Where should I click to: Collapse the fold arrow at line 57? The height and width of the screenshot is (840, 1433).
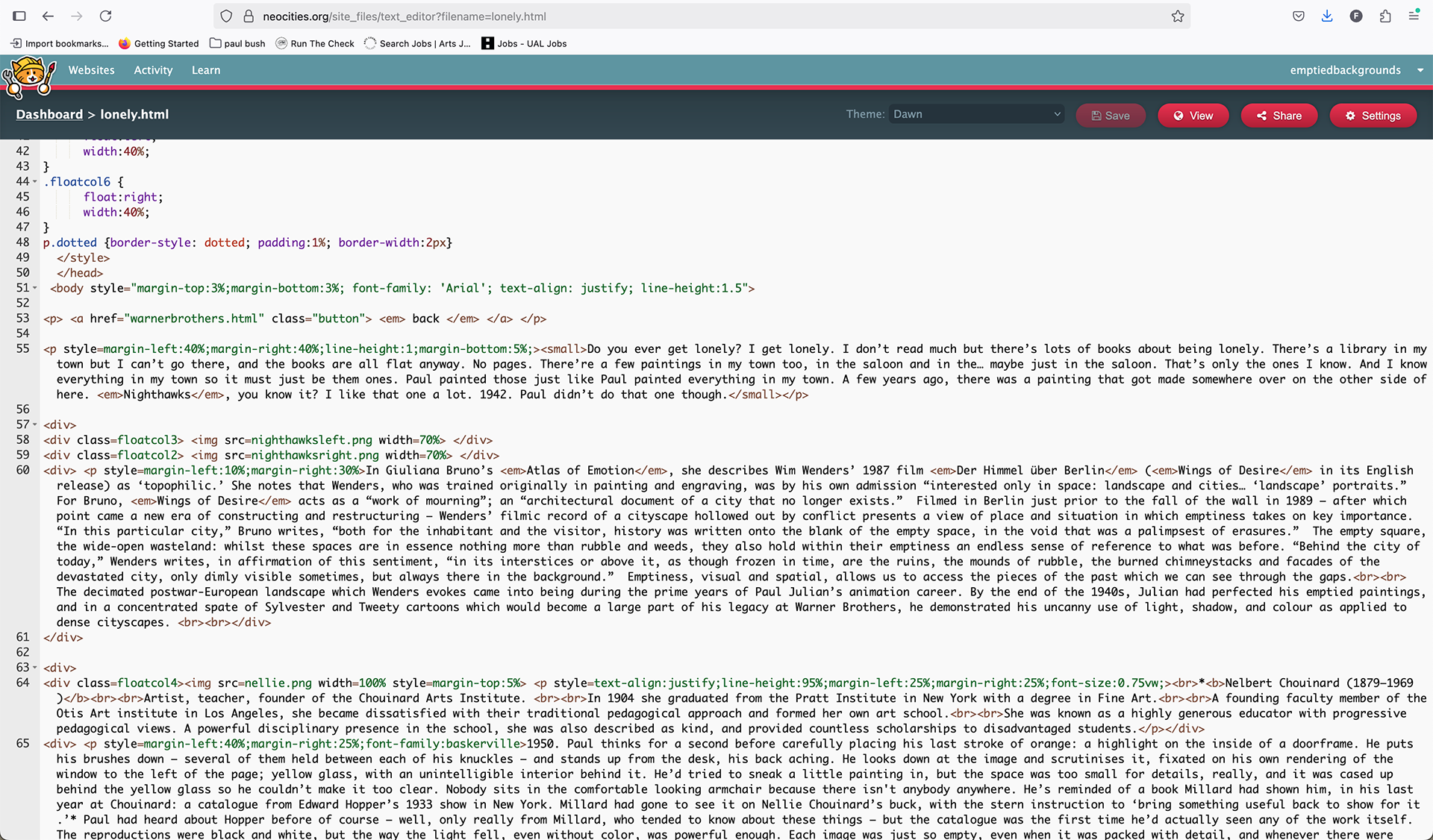(x=35, y=425)
